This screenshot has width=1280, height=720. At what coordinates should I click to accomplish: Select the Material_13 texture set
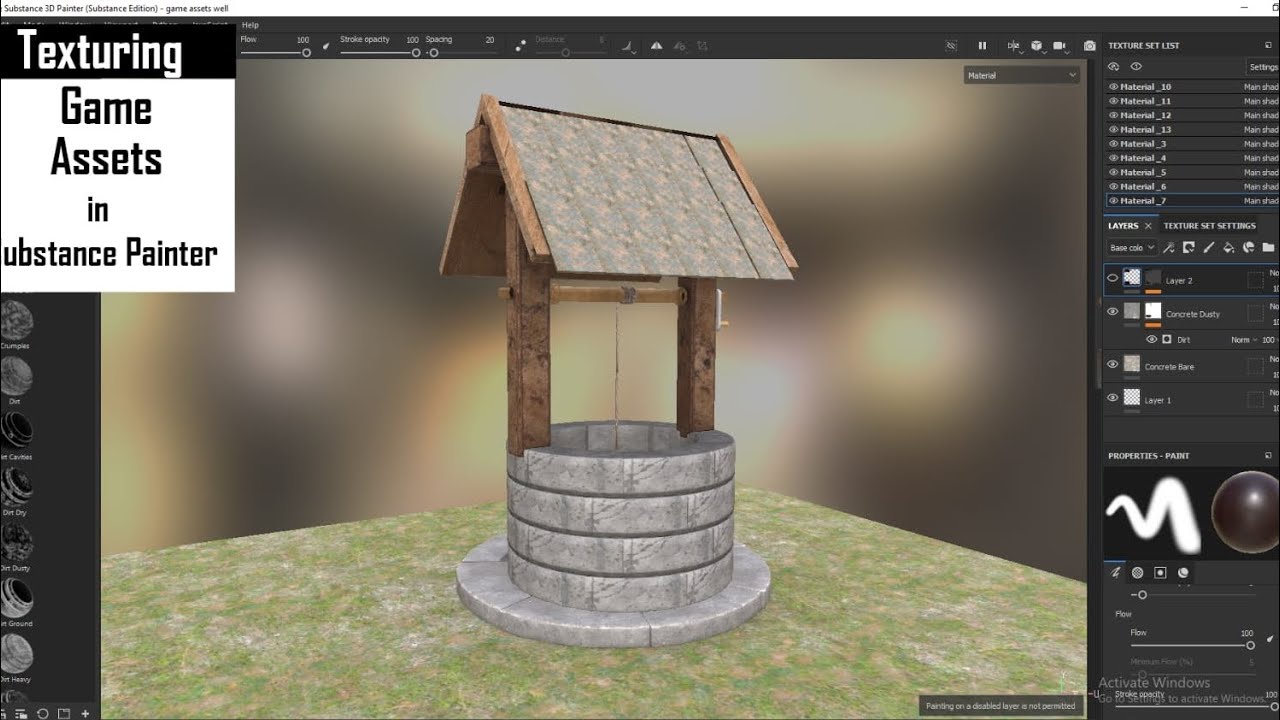1193,130
